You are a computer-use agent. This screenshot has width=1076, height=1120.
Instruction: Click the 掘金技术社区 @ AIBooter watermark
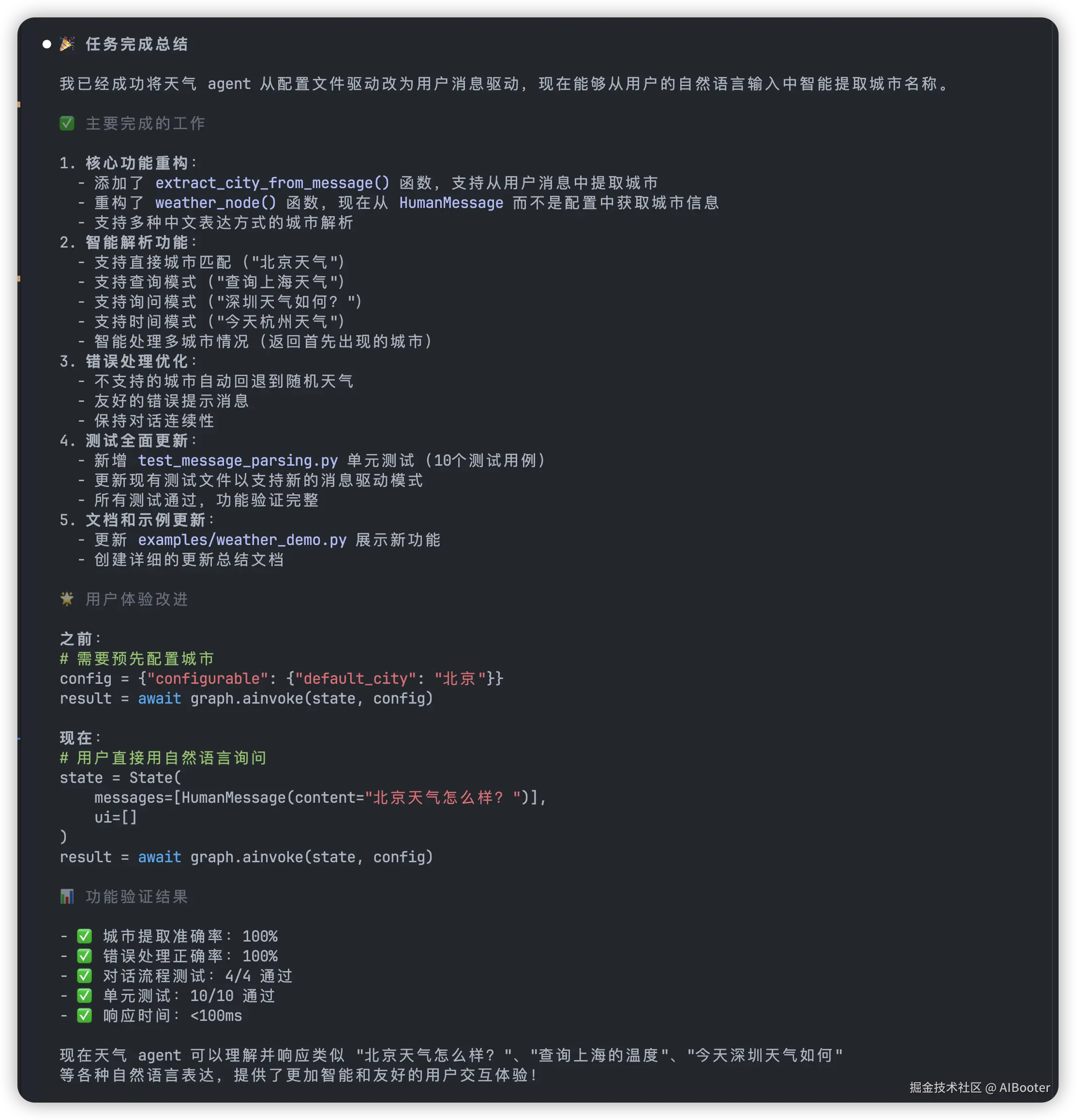(979, 1088)
